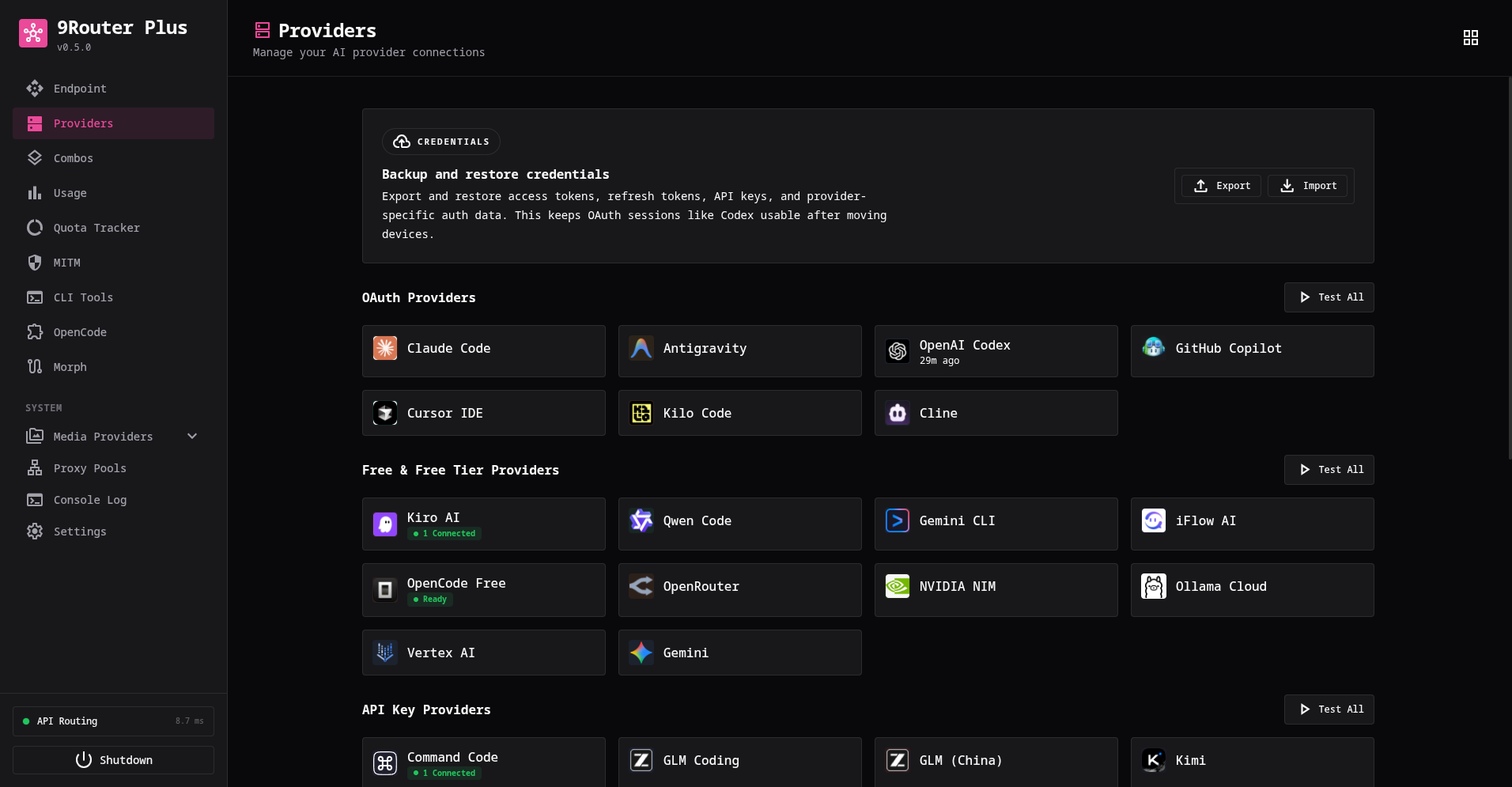
Task: Click the OpenRouter icon
Action: tap(641, 586)
